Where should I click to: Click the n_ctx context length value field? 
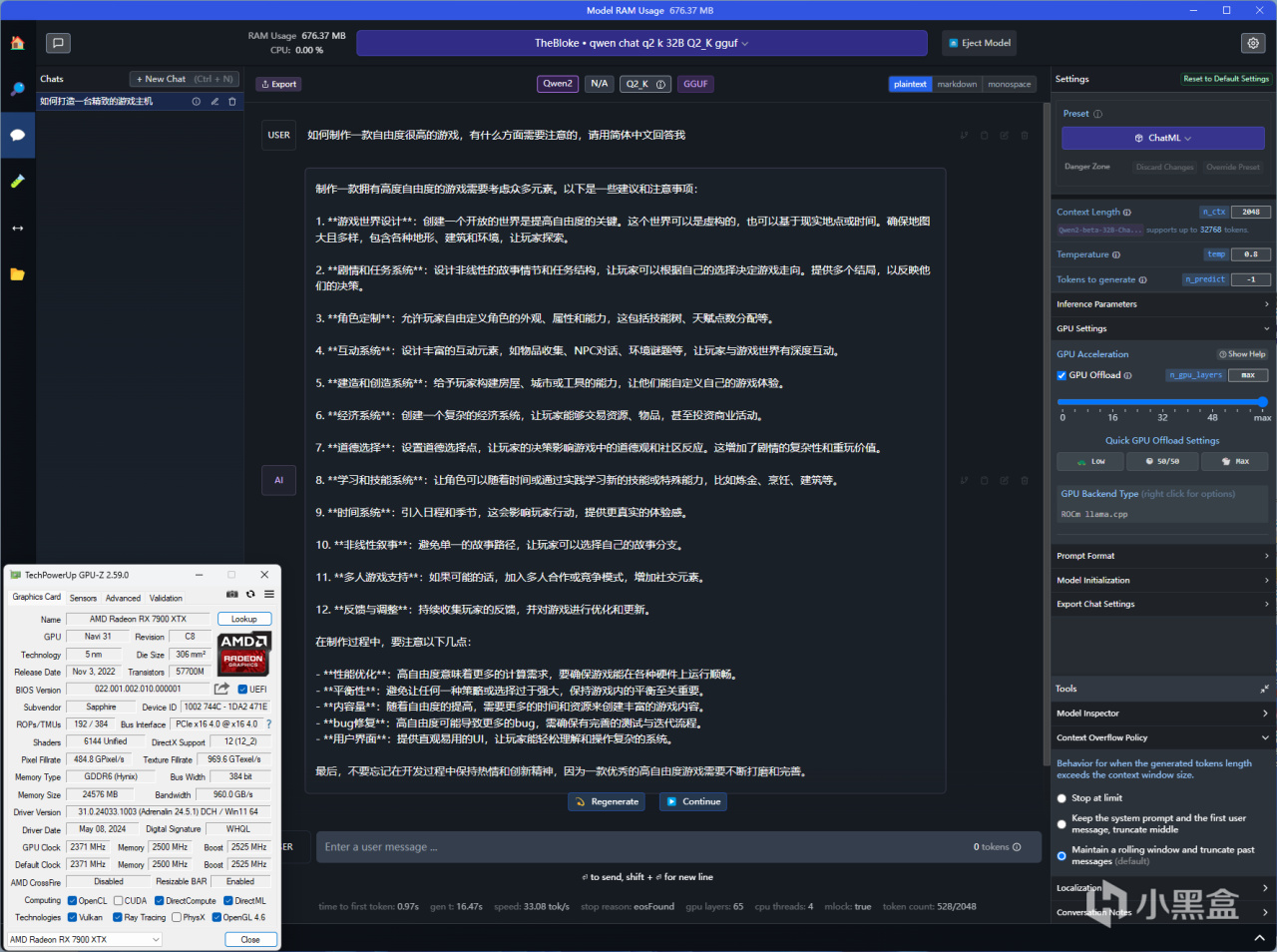(x=1251, y=213)
